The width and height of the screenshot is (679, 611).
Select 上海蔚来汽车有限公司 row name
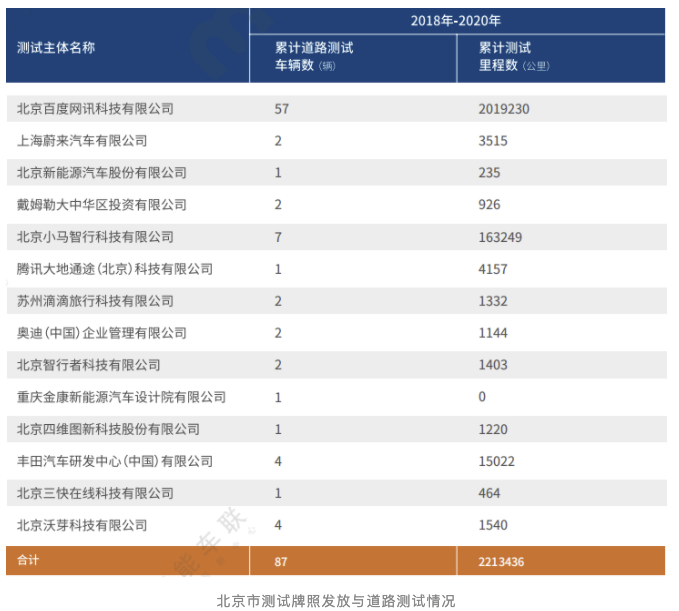click(82, 141)
